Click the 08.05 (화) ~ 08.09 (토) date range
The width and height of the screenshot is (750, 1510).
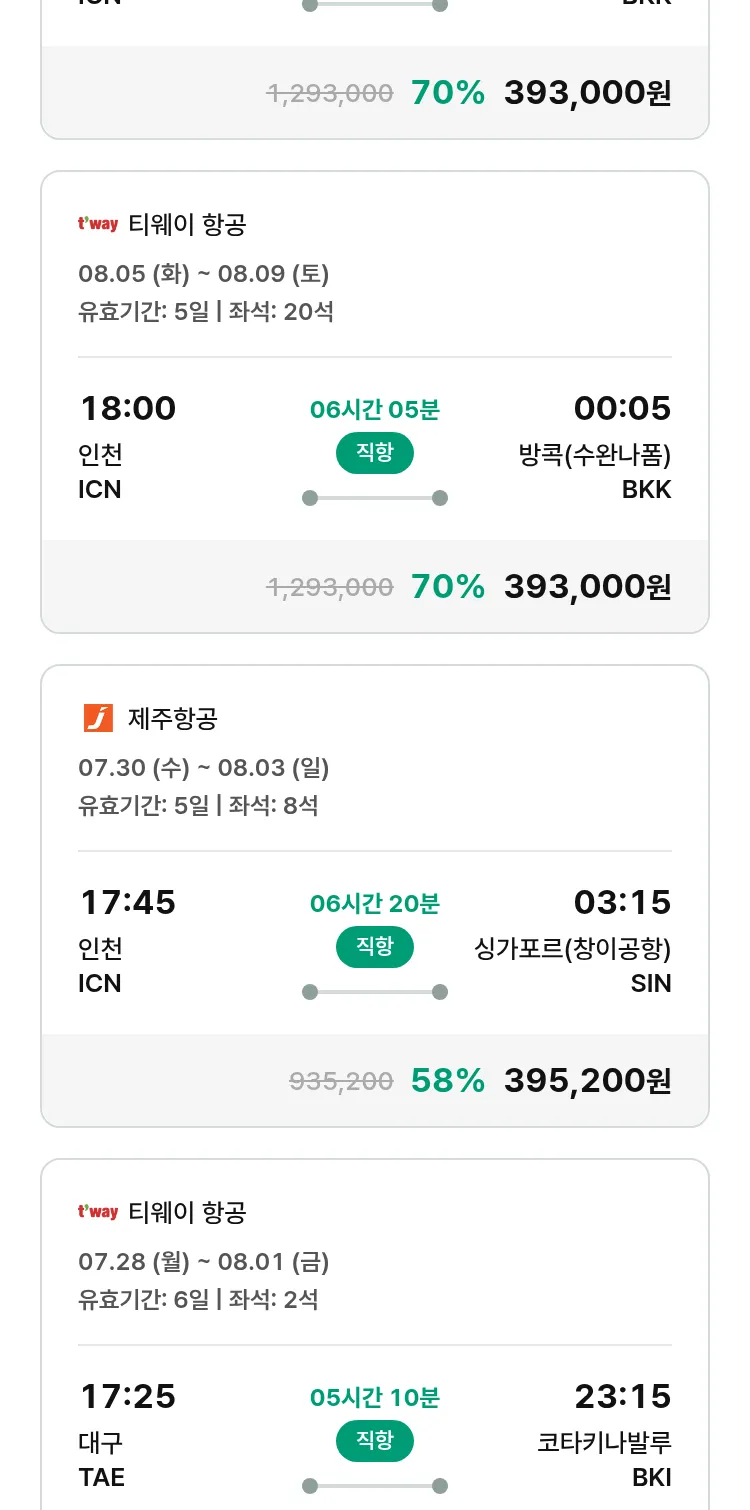(203, 274)
